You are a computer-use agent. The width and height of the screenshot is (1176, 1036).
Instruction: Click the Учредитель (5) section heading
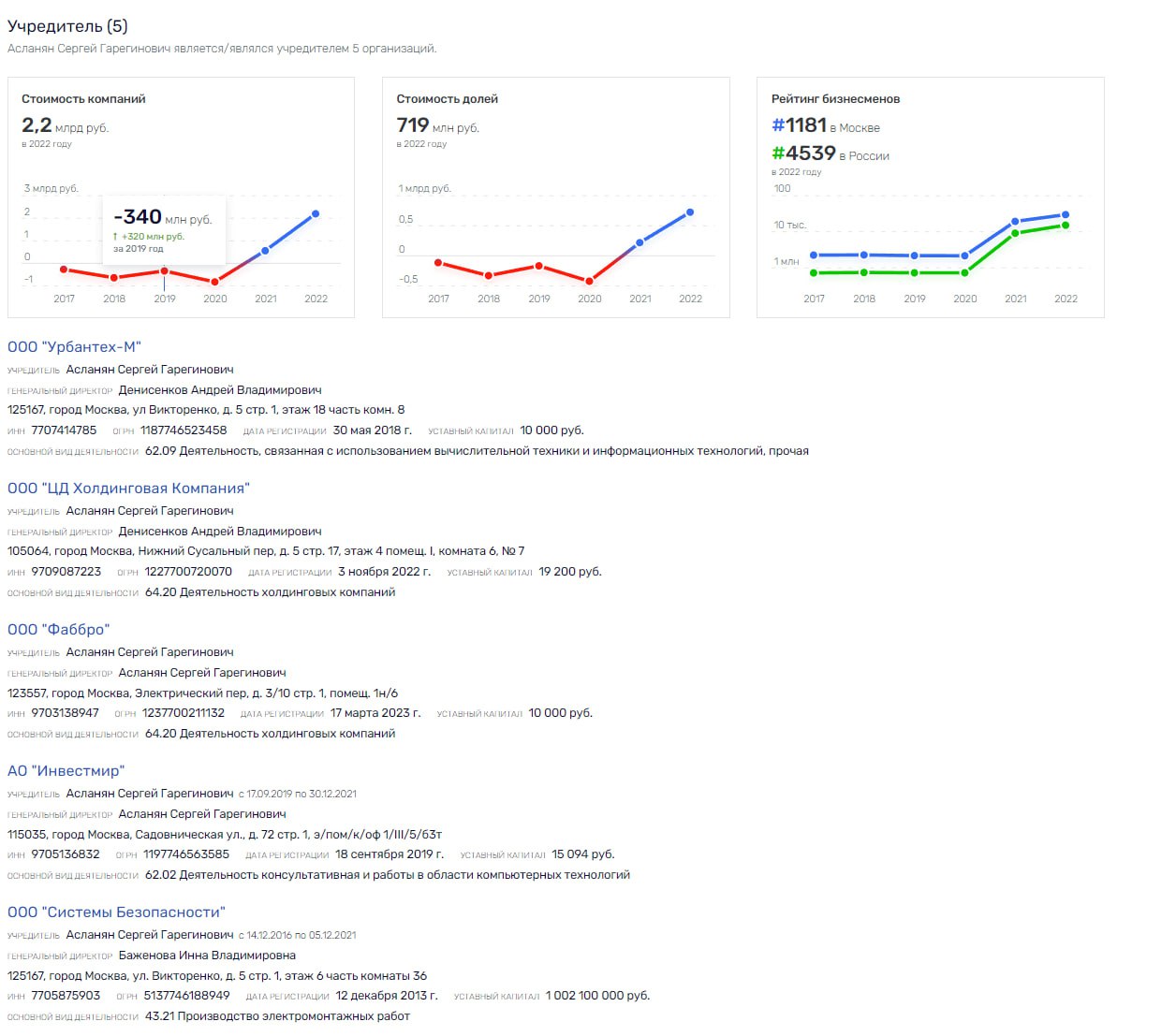click(x=67, y=26)
